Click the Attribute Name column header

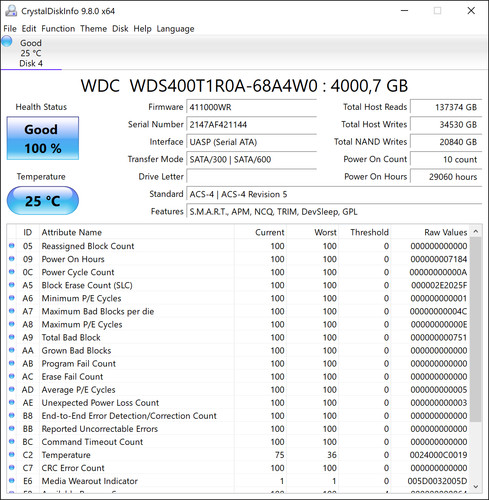tap(137, 232)
